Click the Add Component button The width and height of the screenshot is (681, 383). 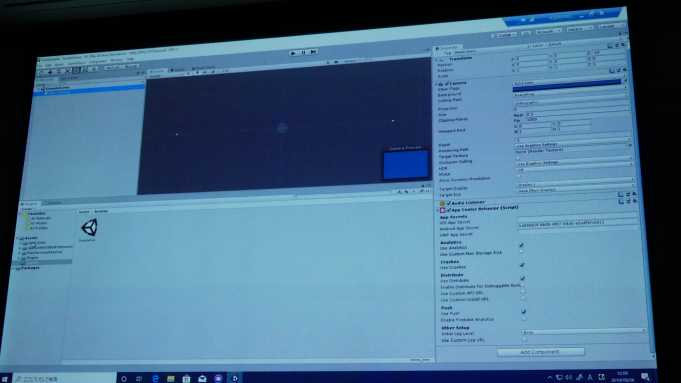pos(540,352)
